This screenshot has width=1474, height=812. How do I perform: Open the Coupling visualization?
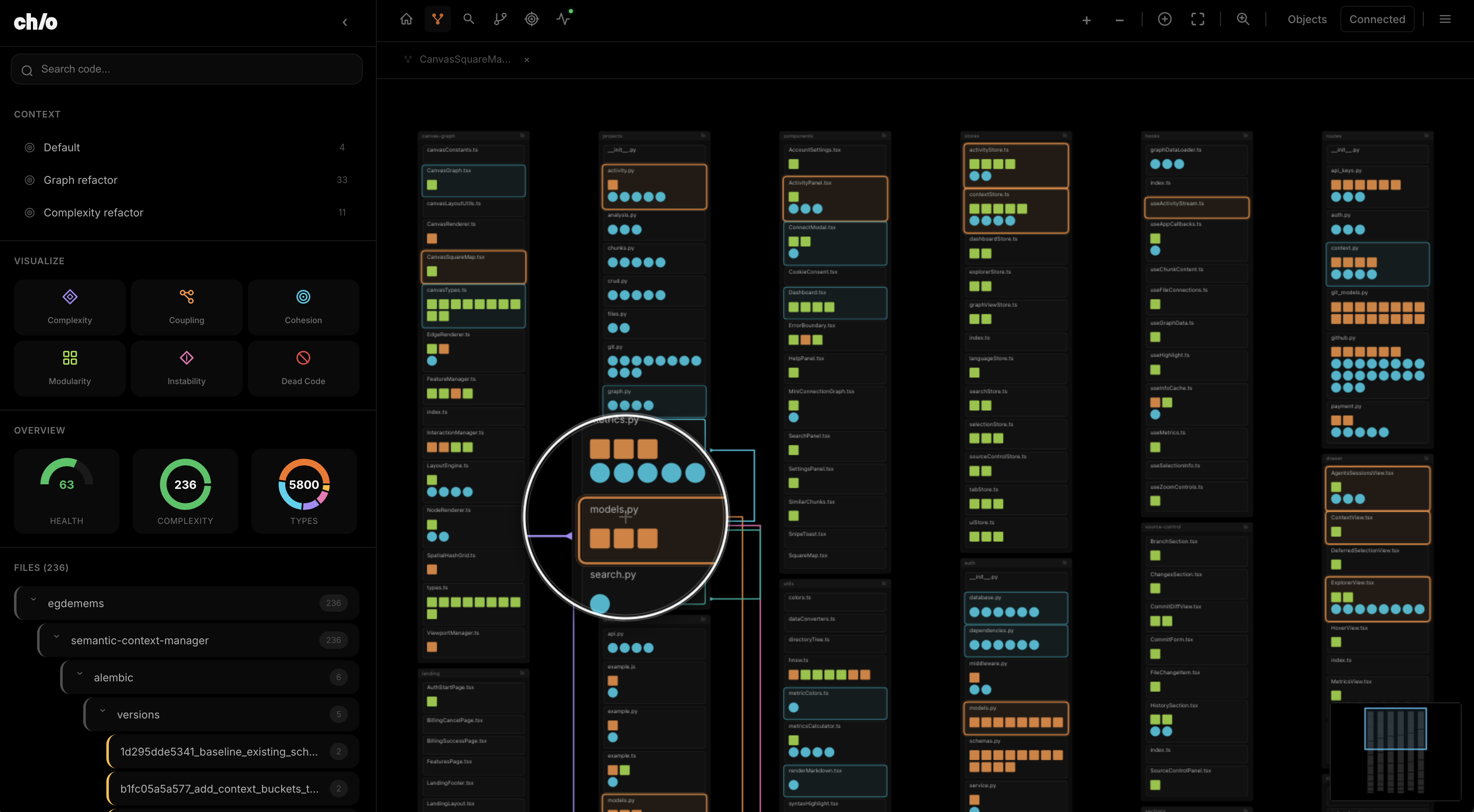(187, 307)
